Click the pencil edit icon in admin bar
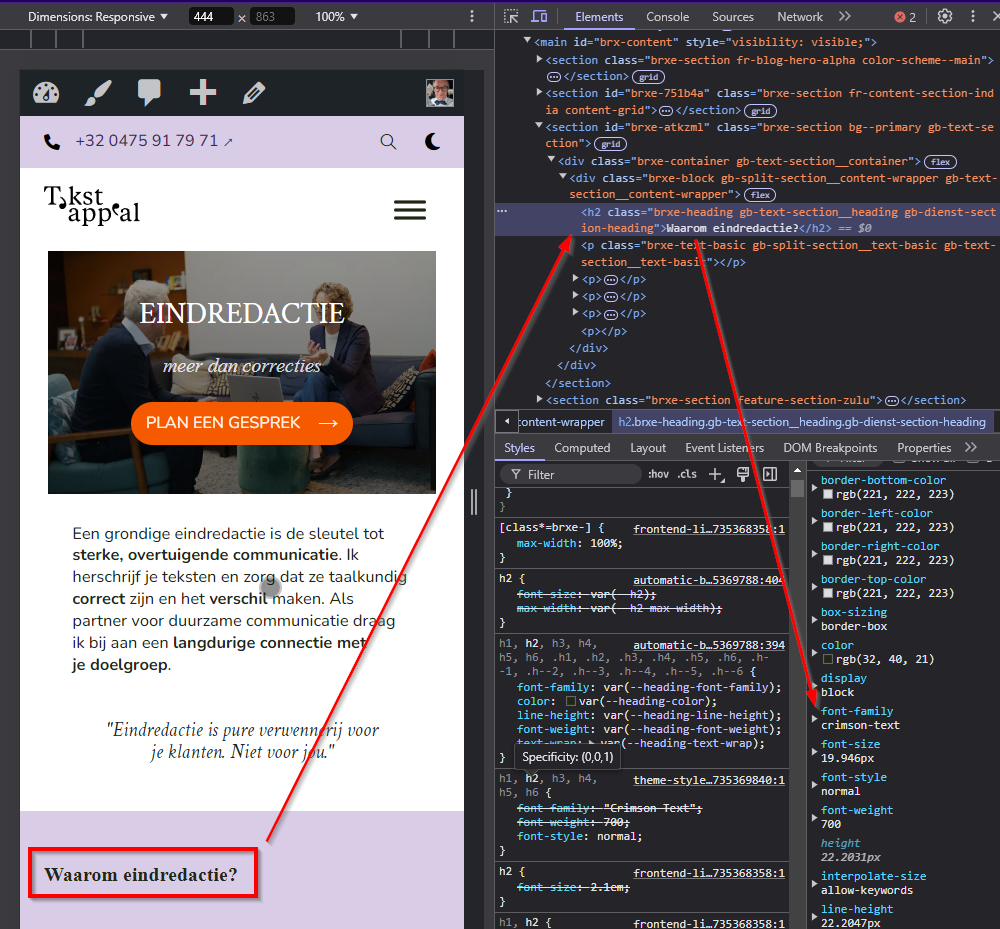Screen dimensions: 1000x929 pyautogui.click(x=254, y=93)
